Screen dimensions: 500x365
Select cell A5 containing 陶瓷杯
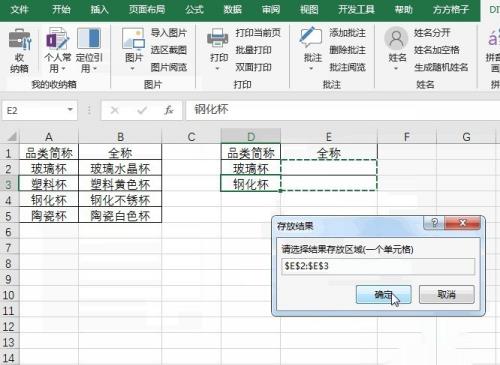(49, 216)
